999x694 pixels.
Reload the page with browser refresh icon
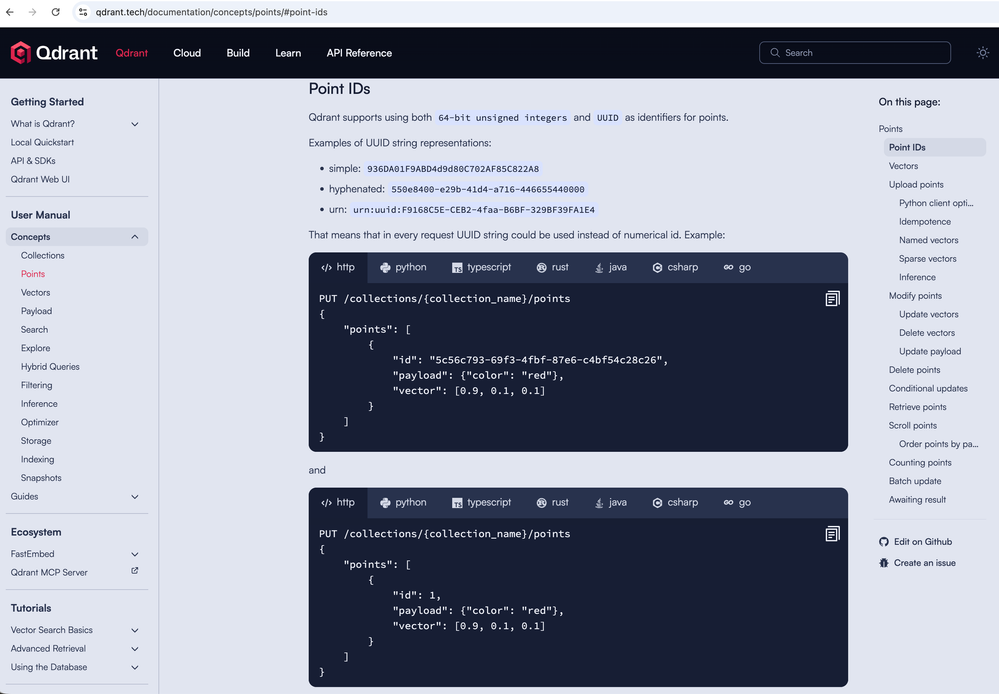(x=55, y=12)
